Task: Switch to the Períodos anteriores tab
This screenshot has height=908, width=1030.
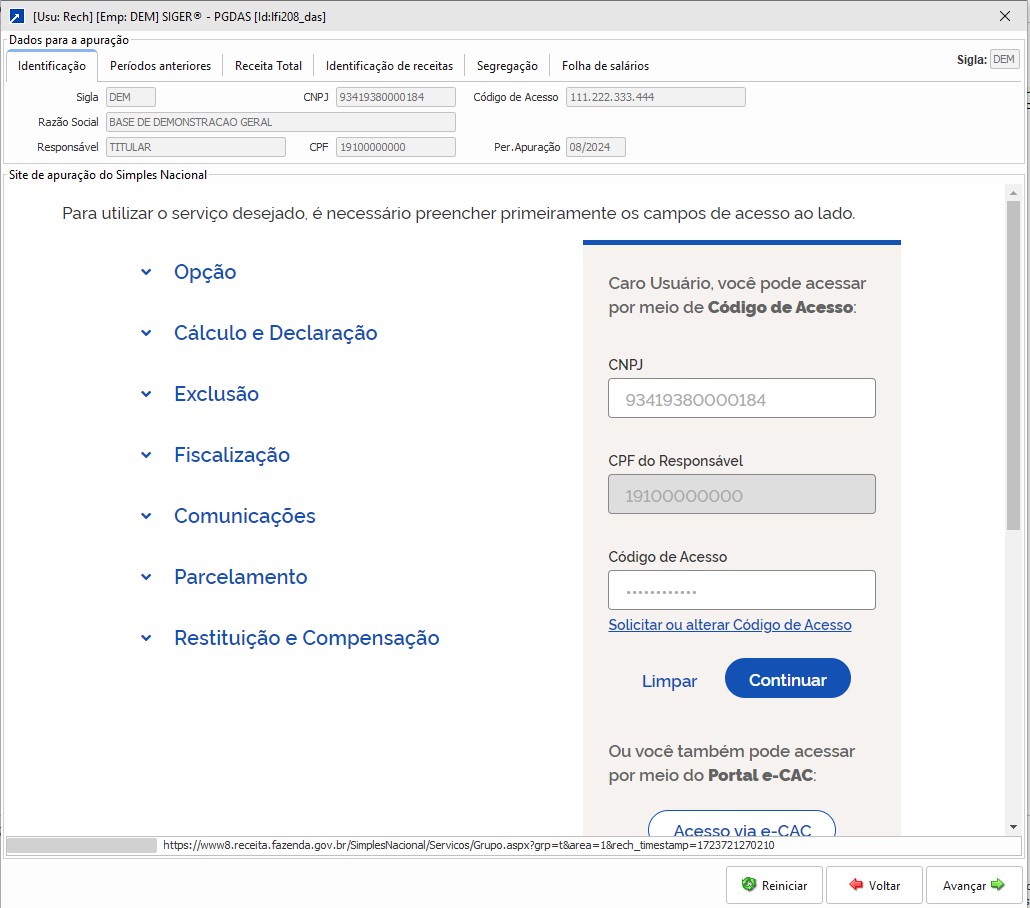Action: coord(160,66)
